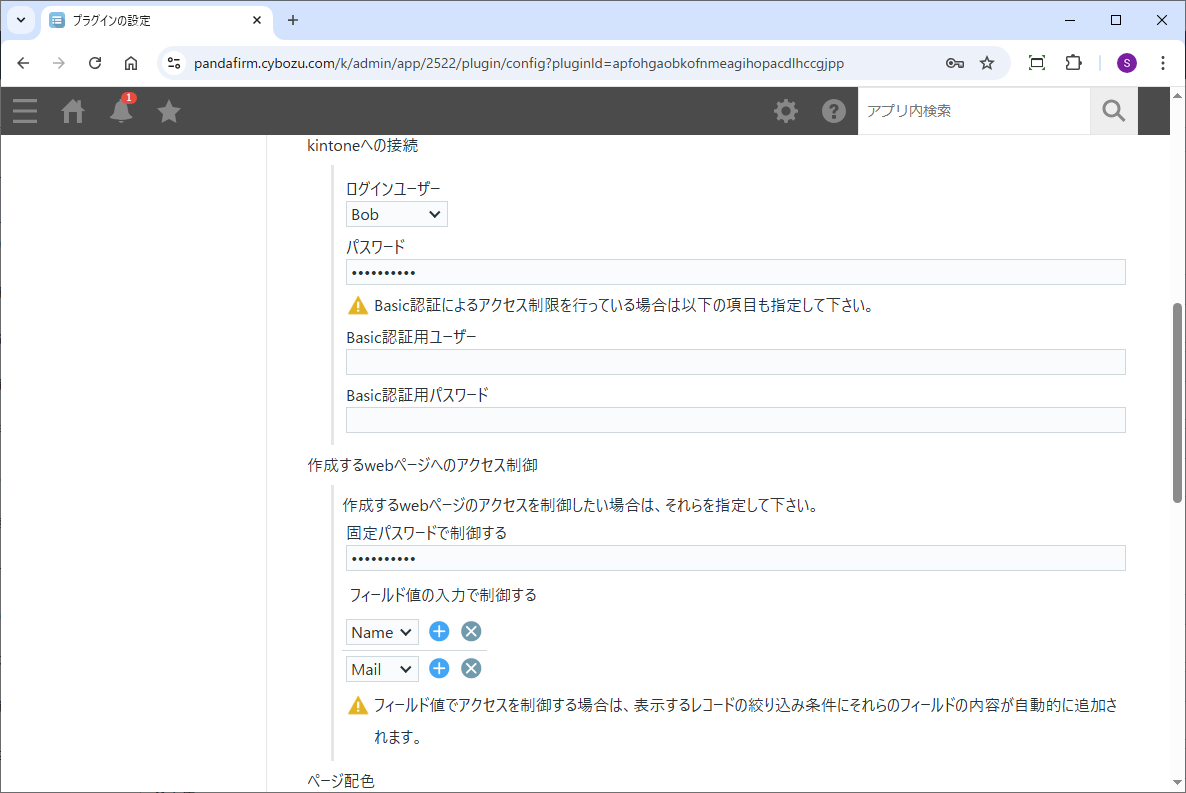This screenshot has height=793, width=1186.
Task: Go to kintone portal home icon
Action: (x=73, y=111)
